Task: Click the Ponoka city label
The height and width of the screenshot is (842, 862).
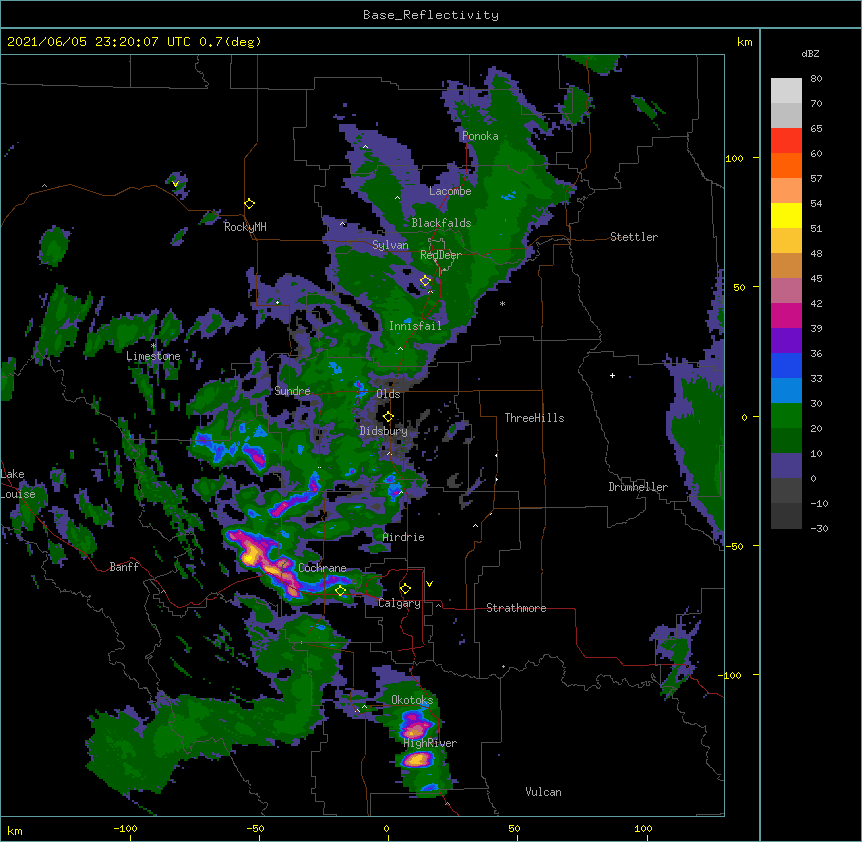Action: (480, 136)
